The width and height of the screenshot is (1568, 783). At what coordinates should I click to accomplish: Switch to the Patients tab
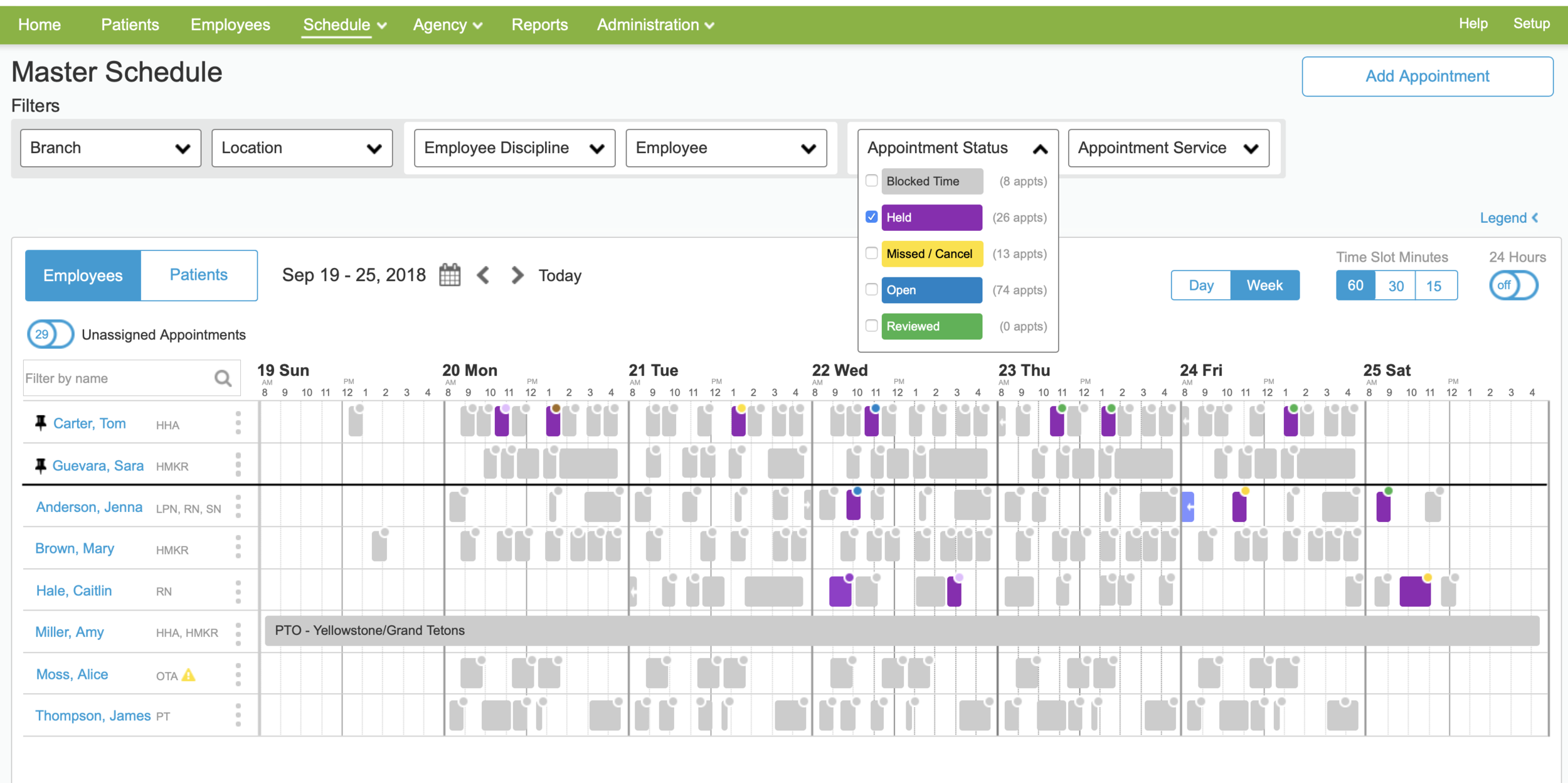point(199,275)
